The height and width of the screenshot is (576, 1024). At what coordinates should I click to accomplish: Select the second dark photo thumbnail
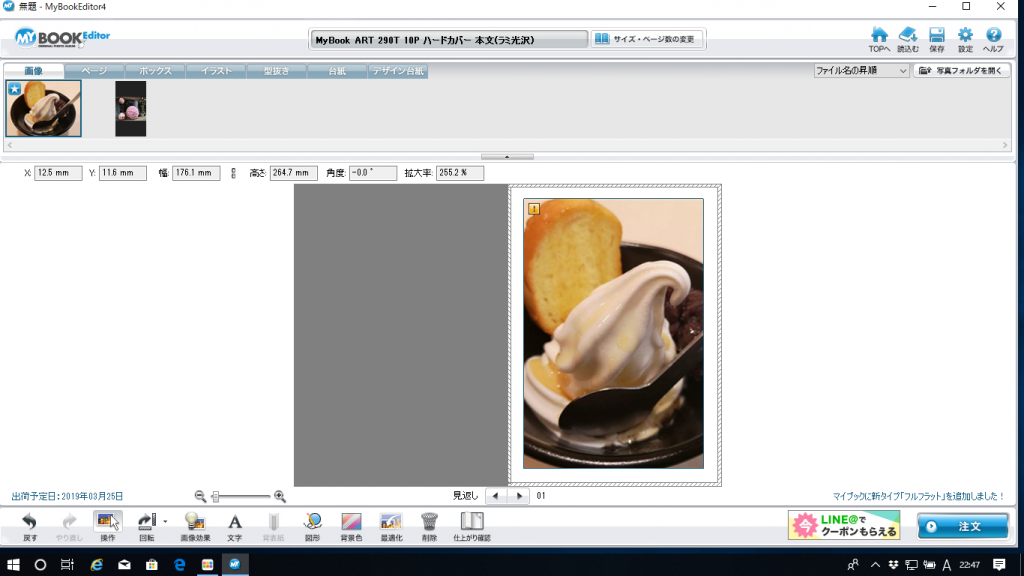pyautogui.click(x=130, y=108)
